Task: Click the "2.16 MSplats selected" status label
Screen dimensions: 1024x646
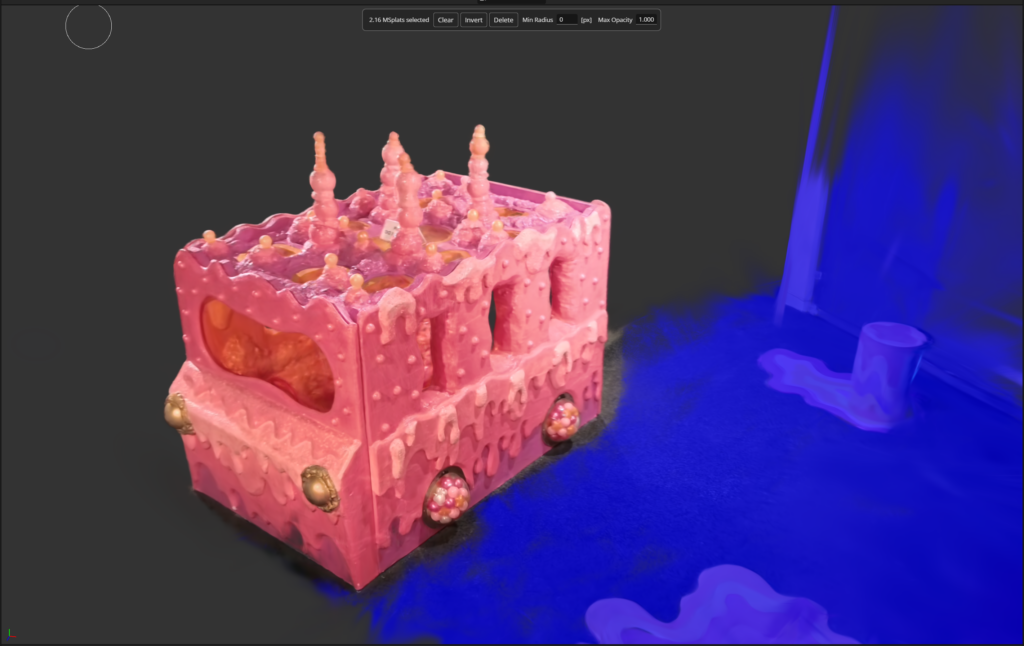Action: [x=398, y=20]
